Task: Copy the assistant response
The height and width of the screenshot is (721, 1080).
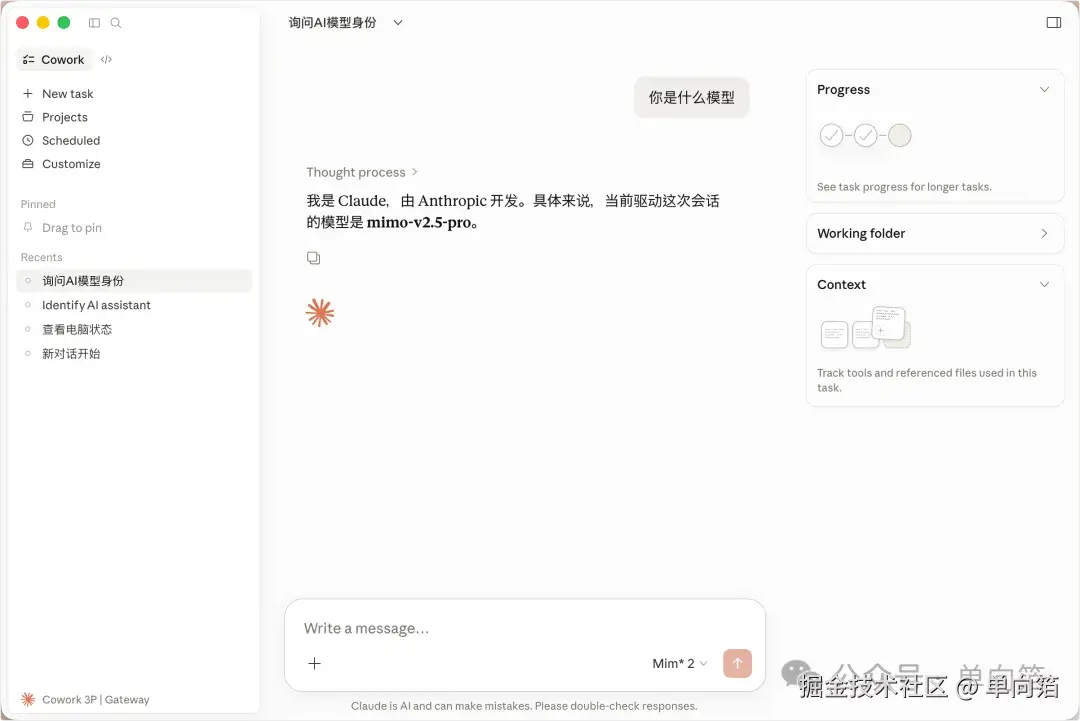Action: coord(313,258)
